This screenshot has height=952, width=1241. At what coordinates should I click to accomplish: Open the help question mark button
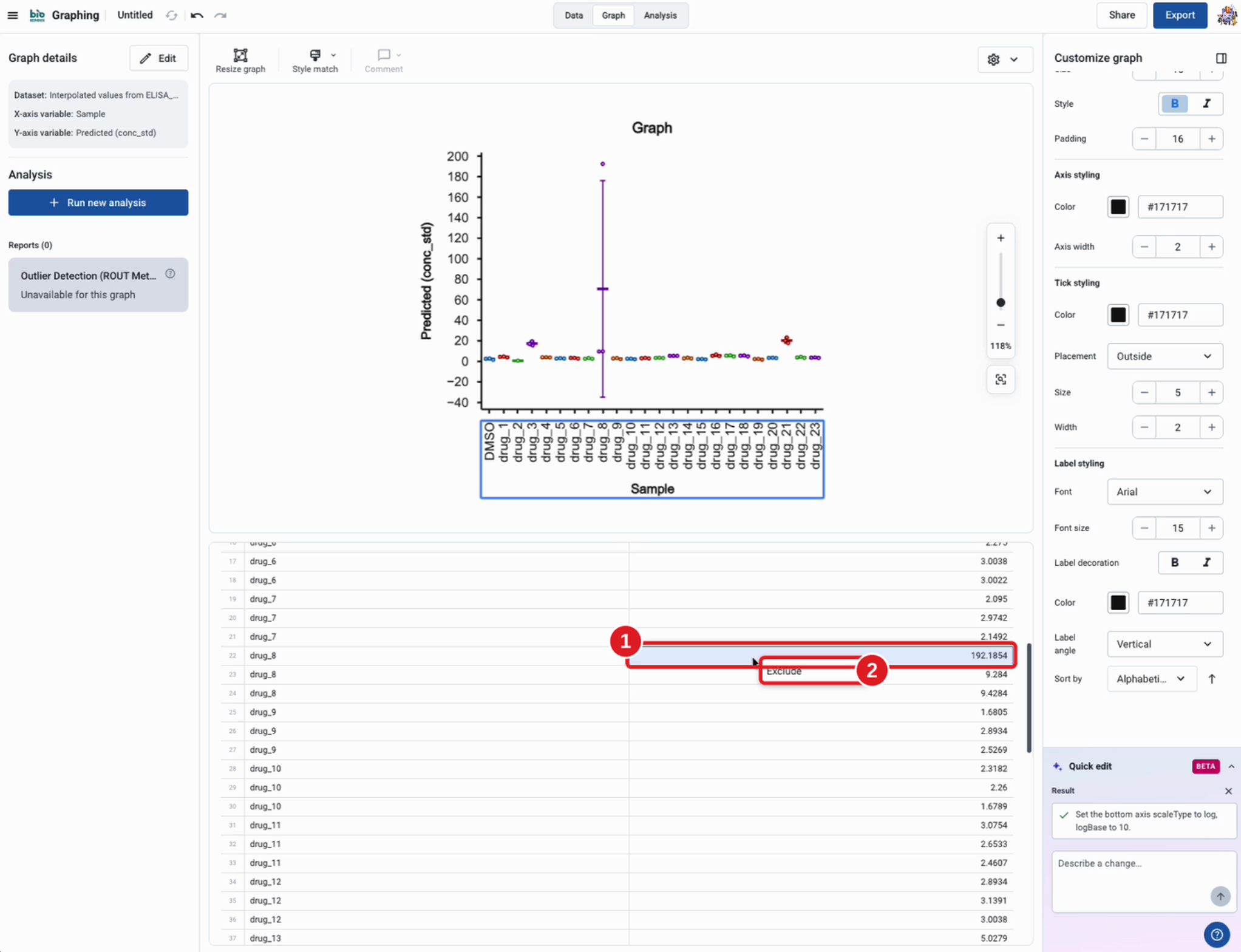(x=1217, y=934)
